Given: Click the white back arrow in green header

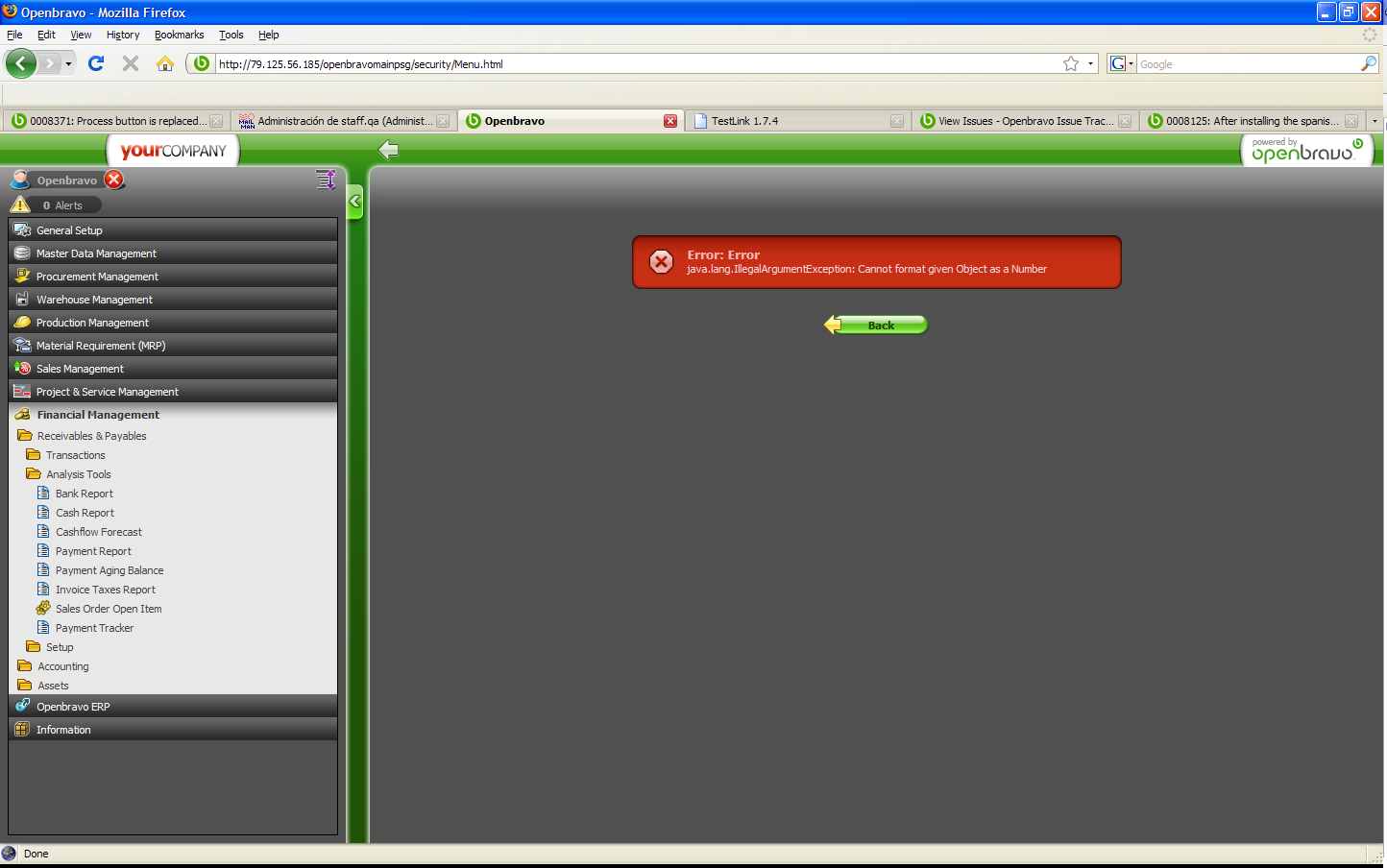Looking at the screenshot, I should 389,150.
